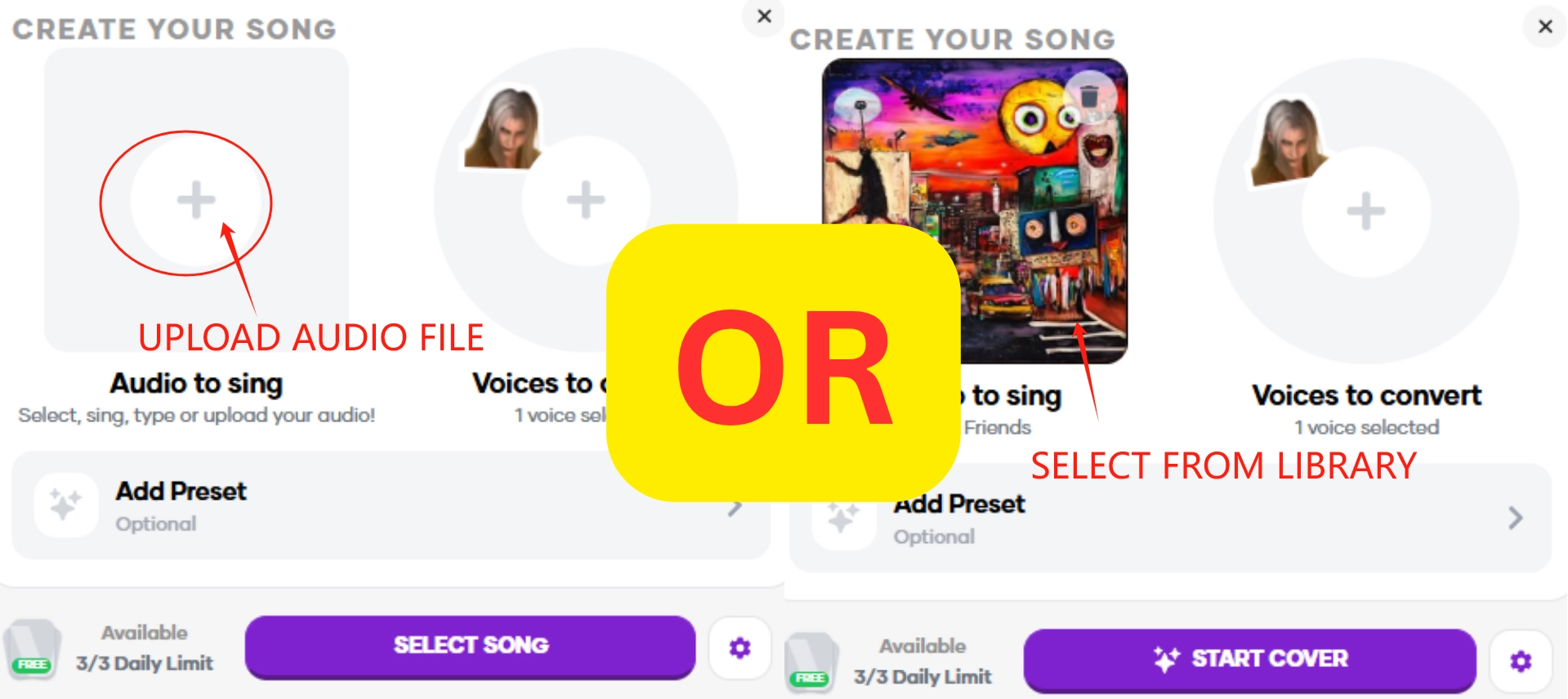Click the START COVER button
This screenshot has height=699, width=1568.
(1249, 660)
